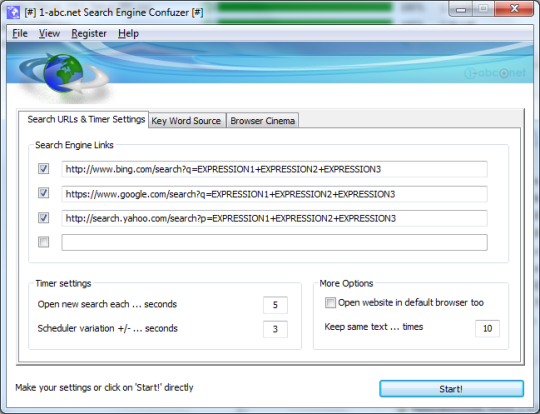Uncheck the Bing search URL checkbox
The width and height of the screenshot is (540, 414).
(x=43, y=169)
